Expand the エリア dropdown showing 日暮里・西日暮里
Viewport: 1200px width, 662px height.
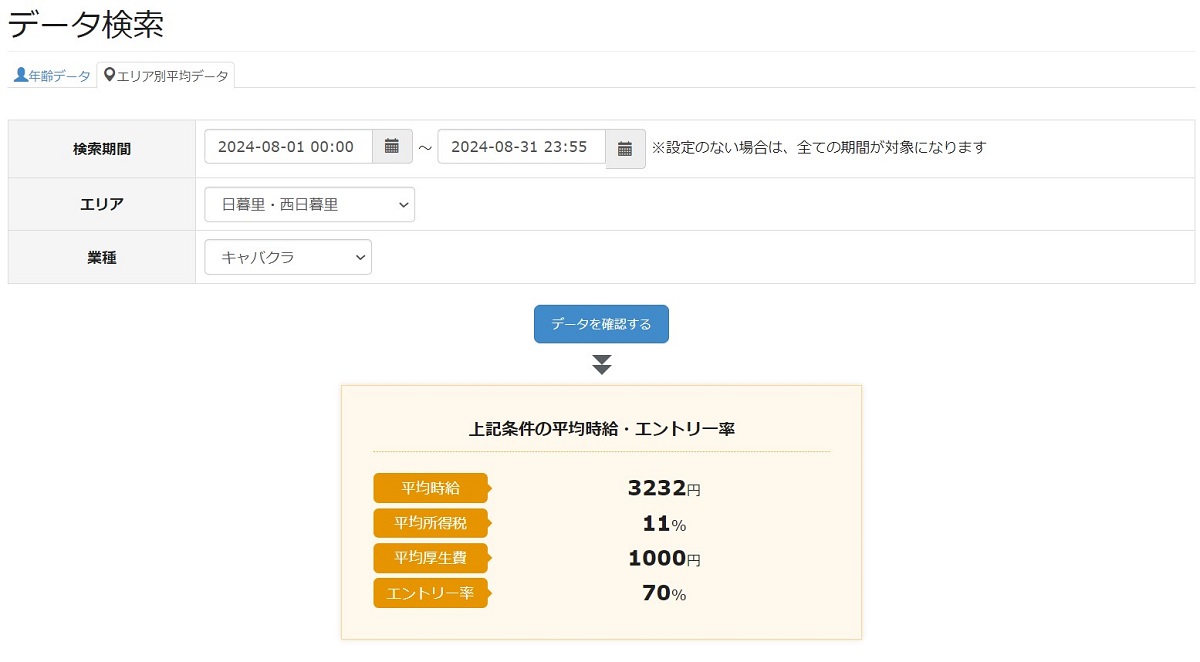pyautogui.click(x=309, y=204)
